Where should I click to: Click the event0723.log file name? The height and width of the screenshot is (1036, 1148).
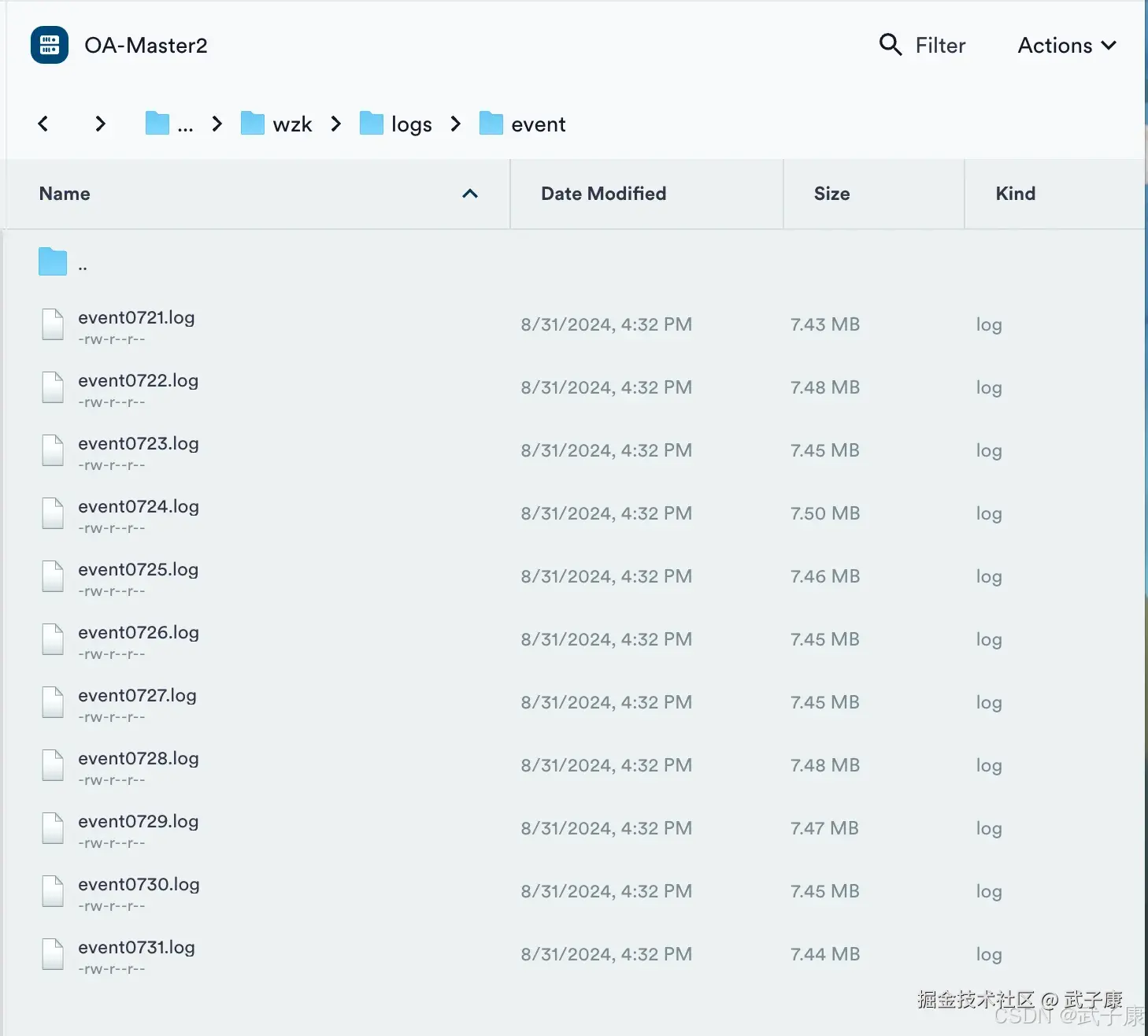click(138, 443)
